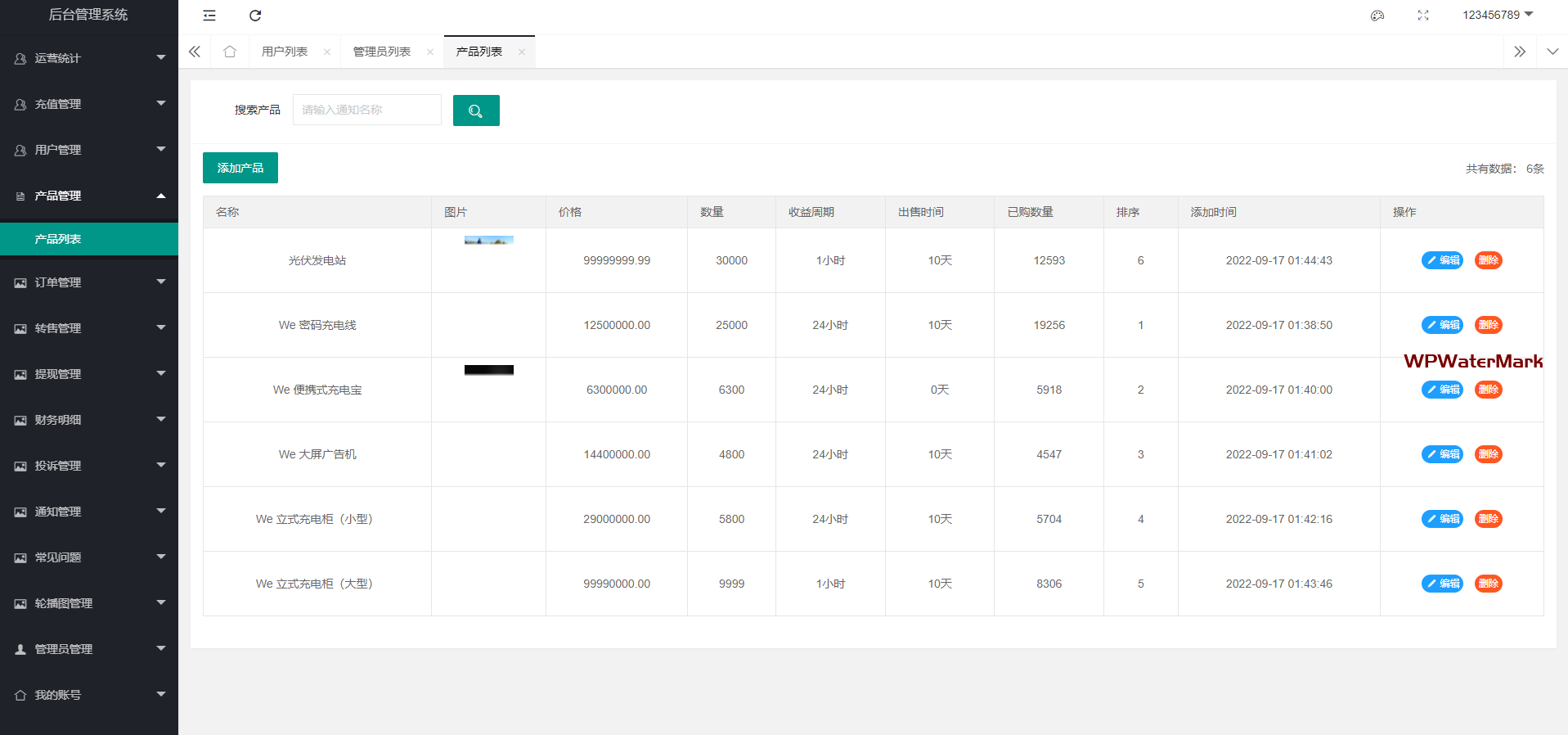Click the sidebar collapse menu icon

pos(209,16)
